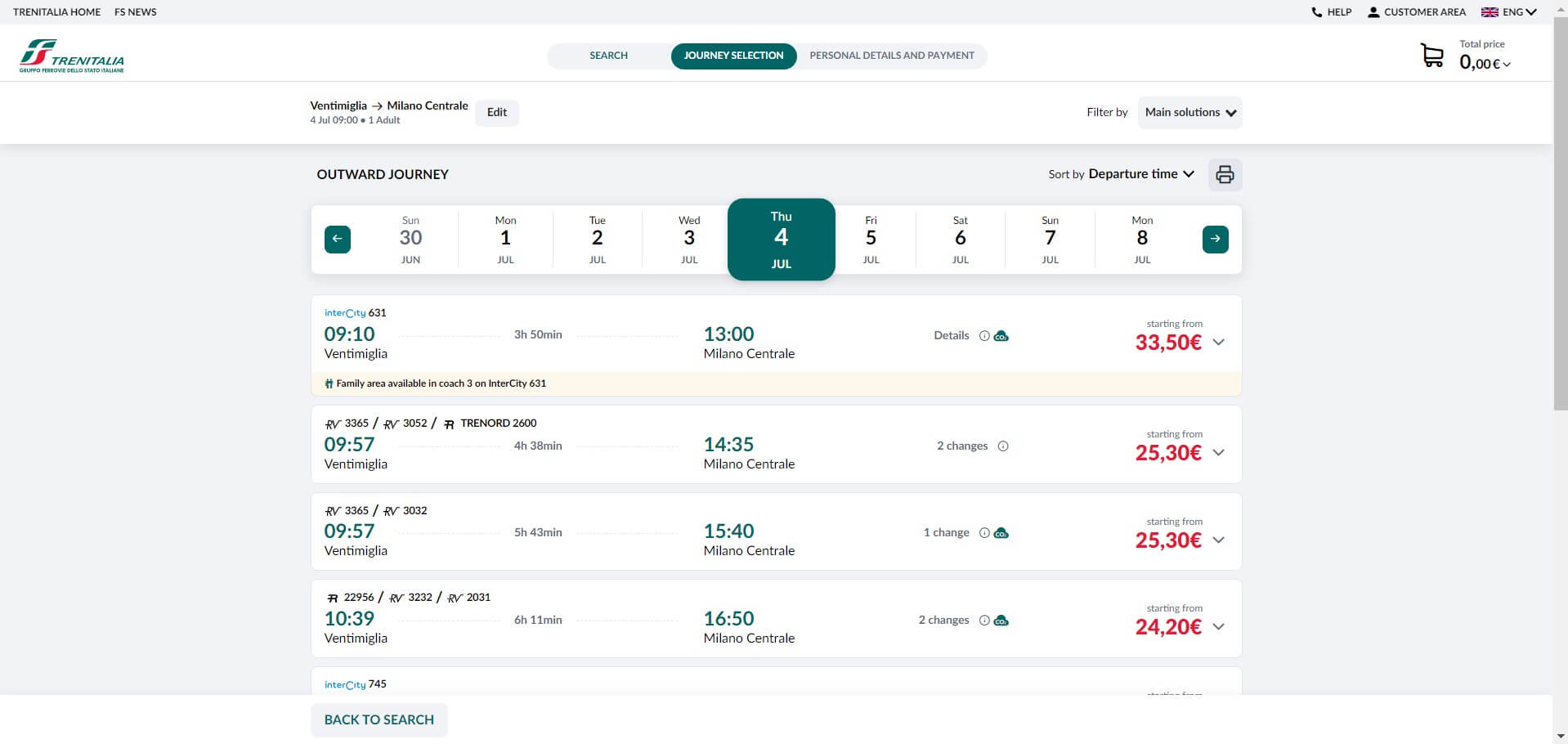This screenshot has height=744, width=1568.
Task: Click info icon on 15:40 arrival journey
Action: [984, 533]
